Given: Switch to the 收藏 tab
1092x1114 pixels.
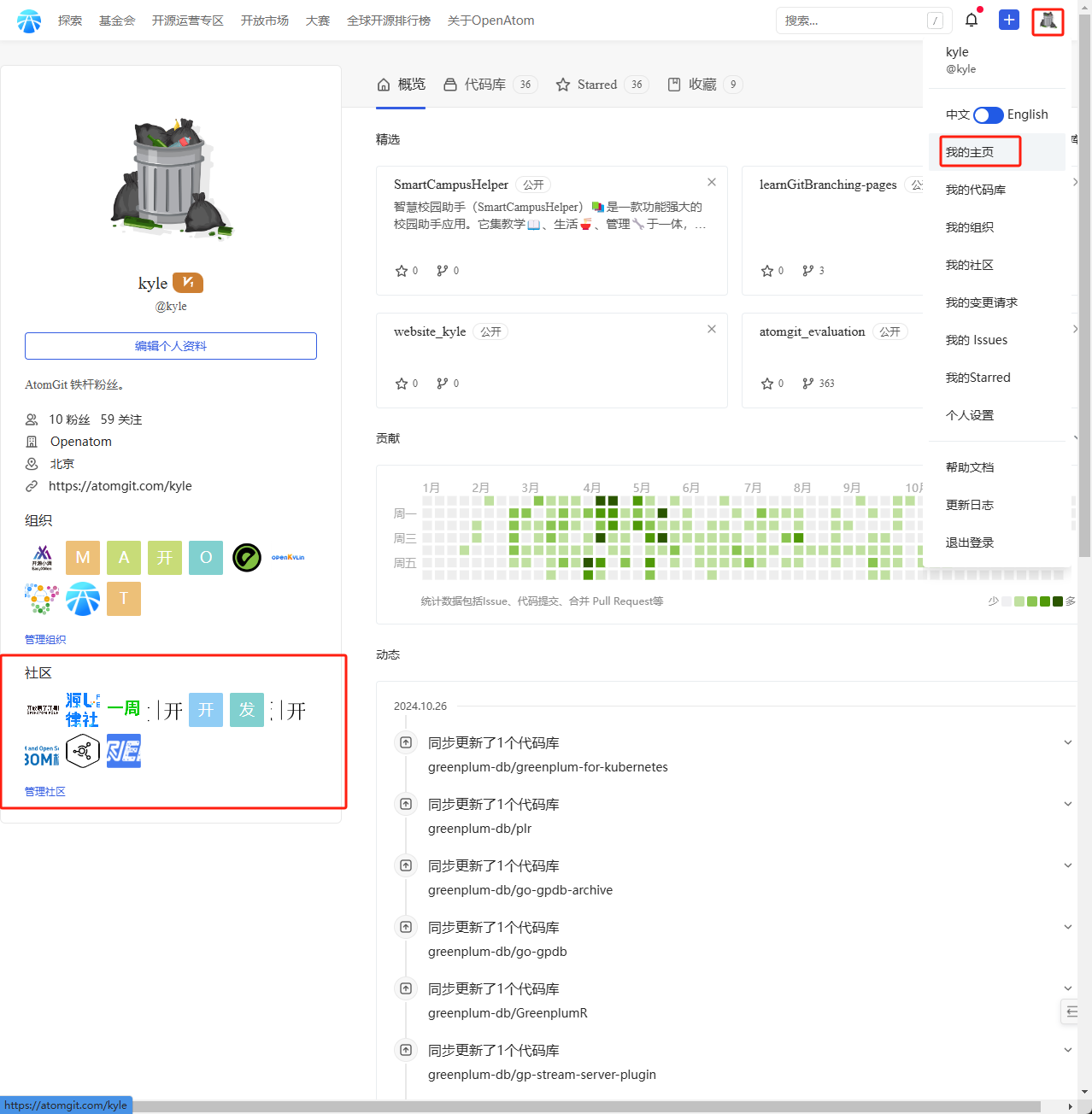Looking at the screenshot, I should [x=705, y=85].
